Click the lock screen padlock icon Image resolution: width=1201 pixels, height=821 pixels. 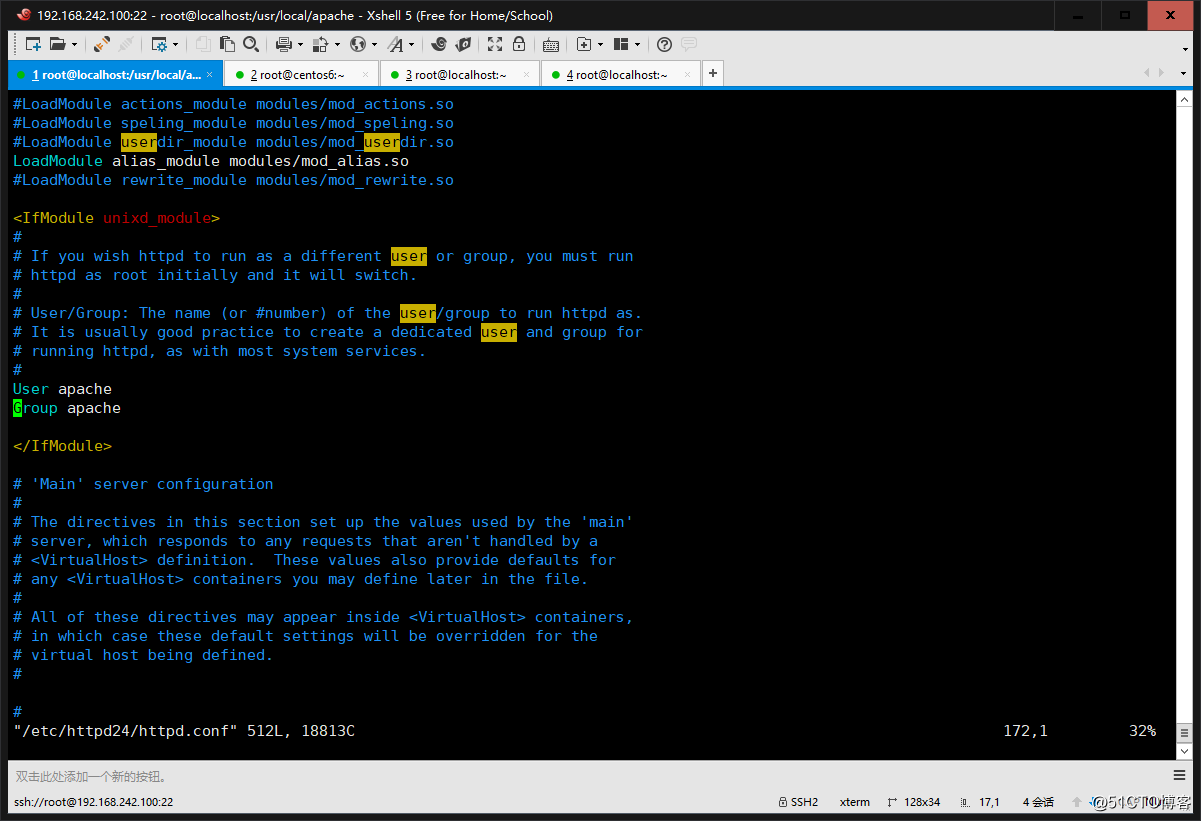tap(519, 44)
